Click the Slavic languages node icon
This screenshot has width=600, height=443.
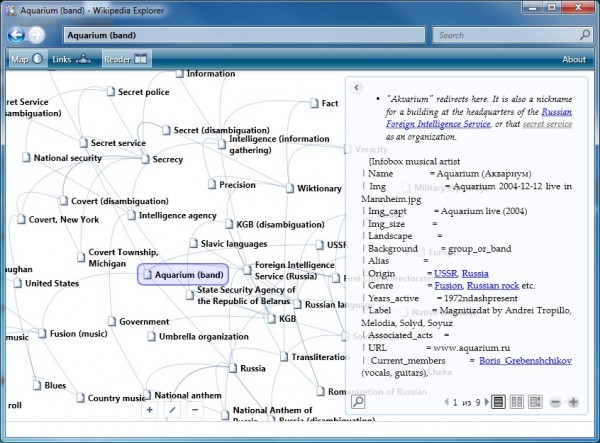[194, 243]
